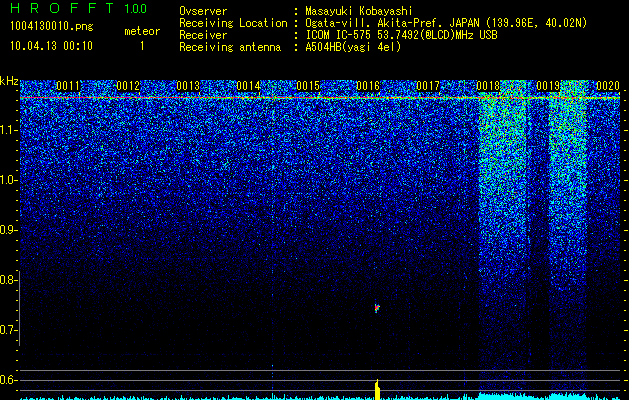629x400 pixels.
Task: Click the date stamp 10.04.13 00:10
Action: click(51, 46)
